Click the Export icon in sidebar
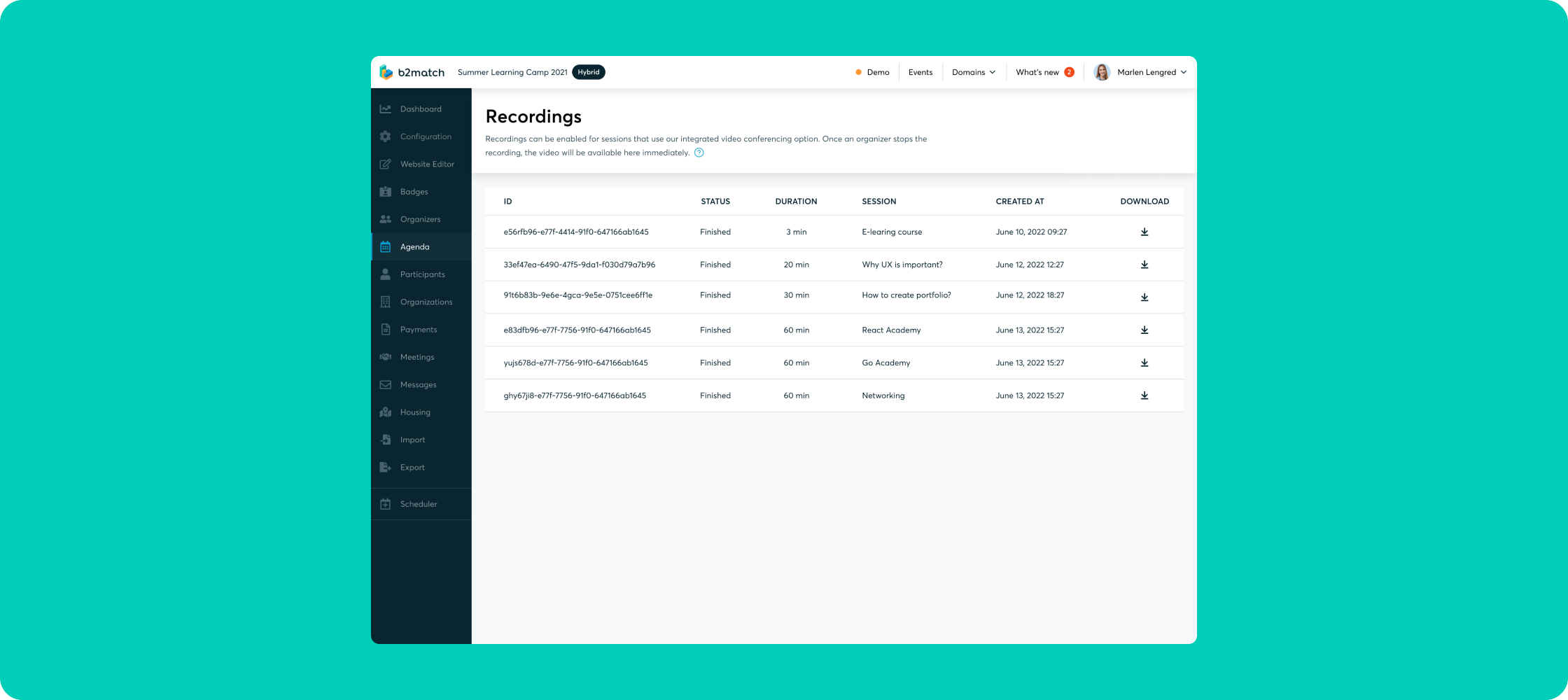 (385, 467)
